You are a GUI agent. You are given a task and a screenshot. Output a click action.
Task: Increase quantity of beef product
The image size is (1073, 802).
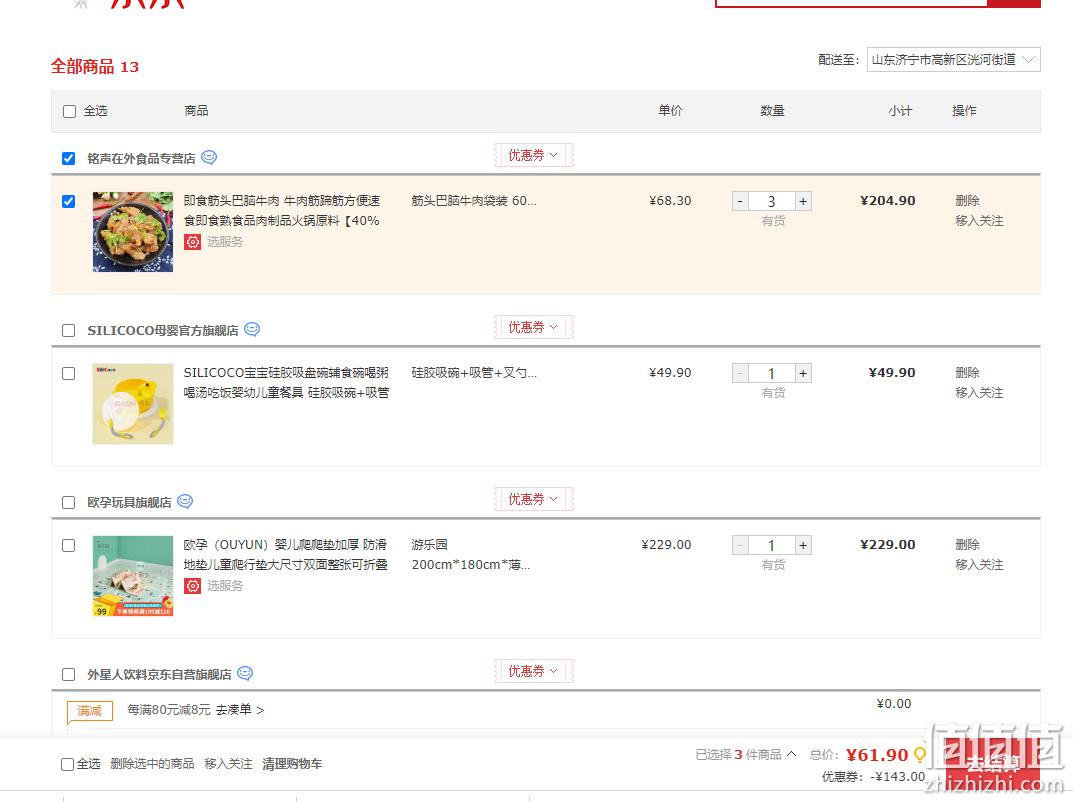[x=803, y=201]
